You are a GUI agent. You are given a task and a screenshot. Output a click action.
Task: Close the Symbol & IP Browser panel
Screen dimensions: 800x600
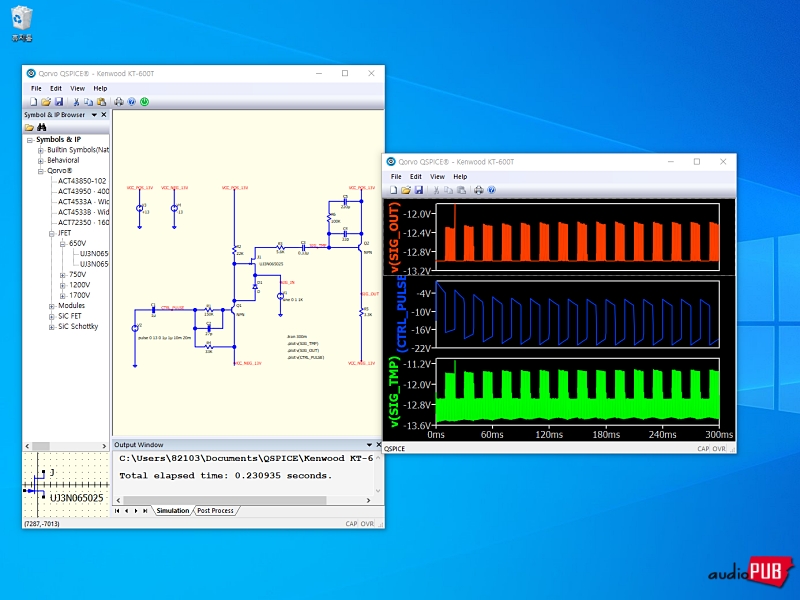coord(104,115)
